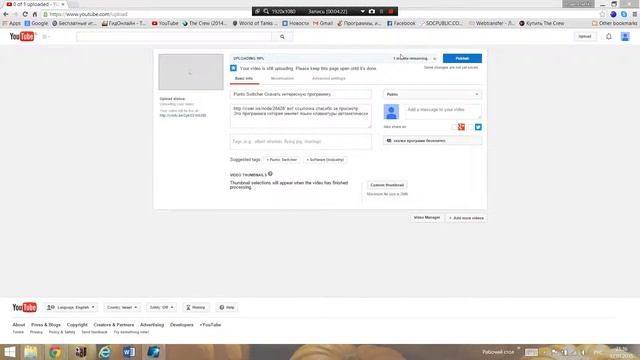Click the footer YouTube logo
The height and width of the screenshot is (360, 640).
pyautogui.click(x=24, y=307)
